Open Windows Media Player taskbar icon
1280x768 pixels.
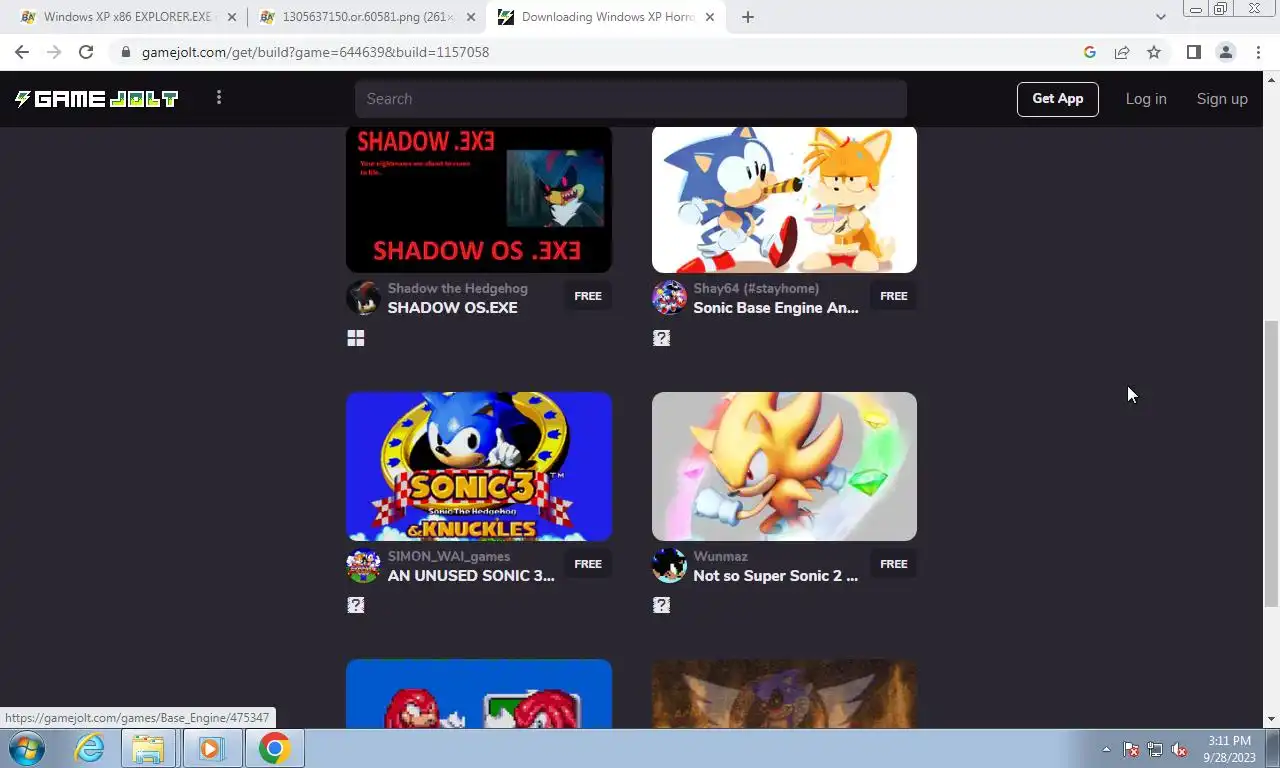tap(211, 748)
